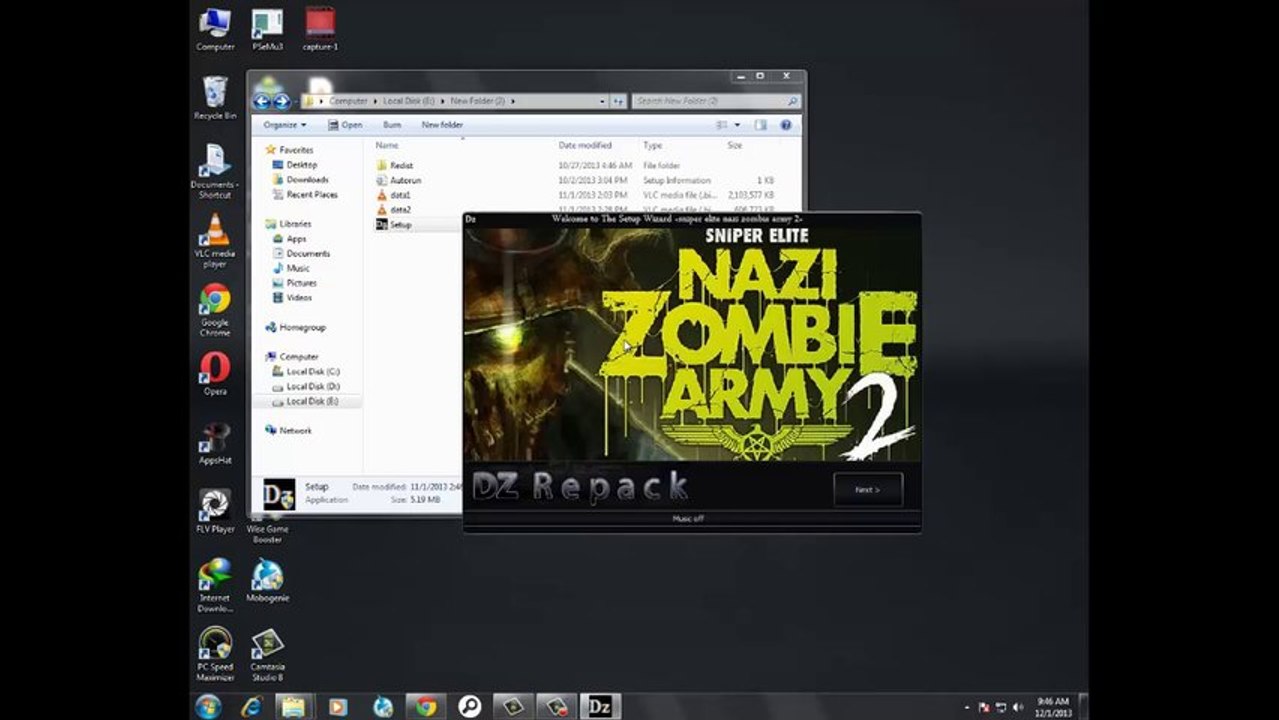This screenshot has width=1279, height=720.
Task: Select the Music library
Action: [x=298, y=268]
